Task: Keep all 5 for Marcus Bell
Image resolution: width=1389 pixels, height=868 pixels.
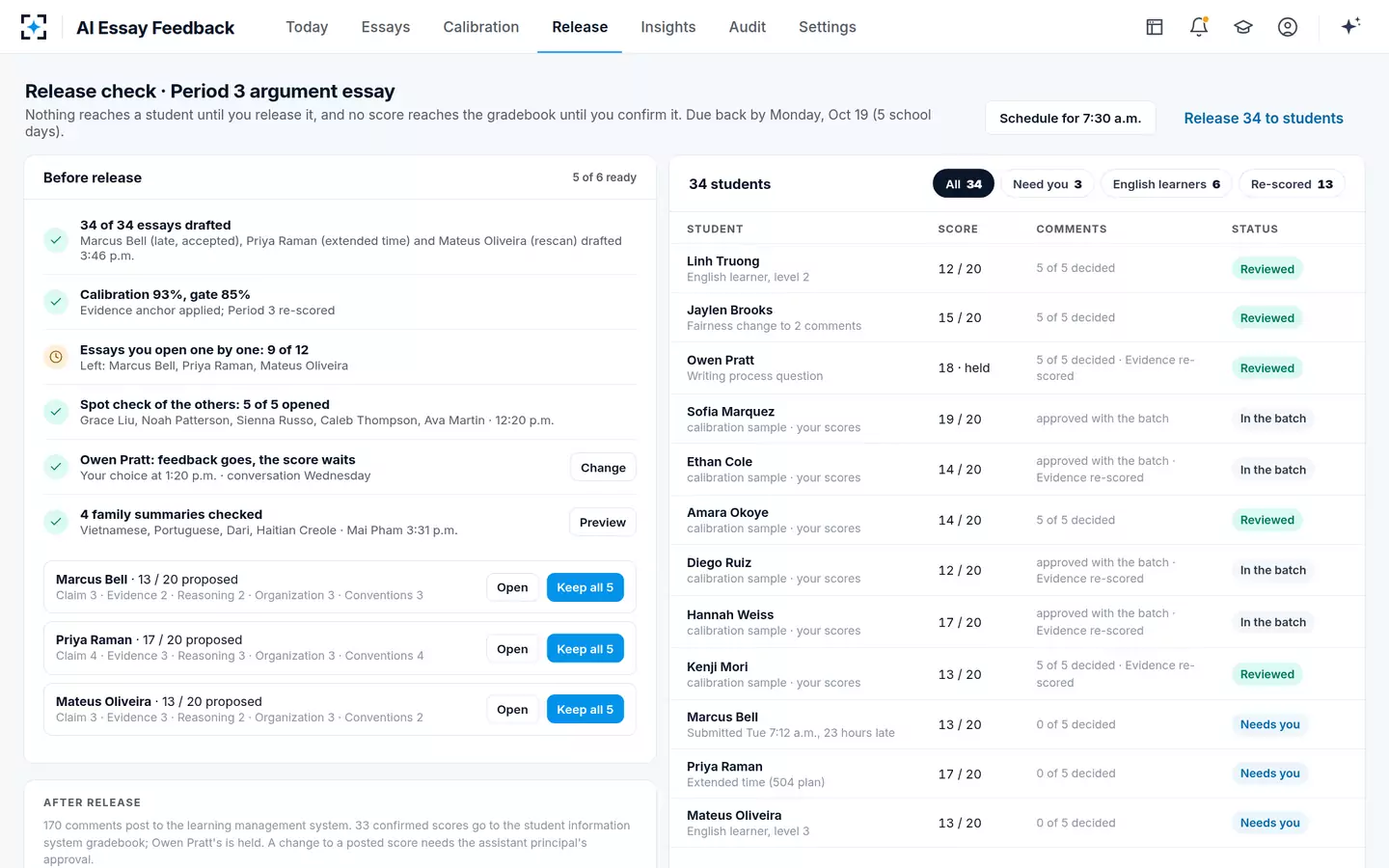Action: click(585, 587)
